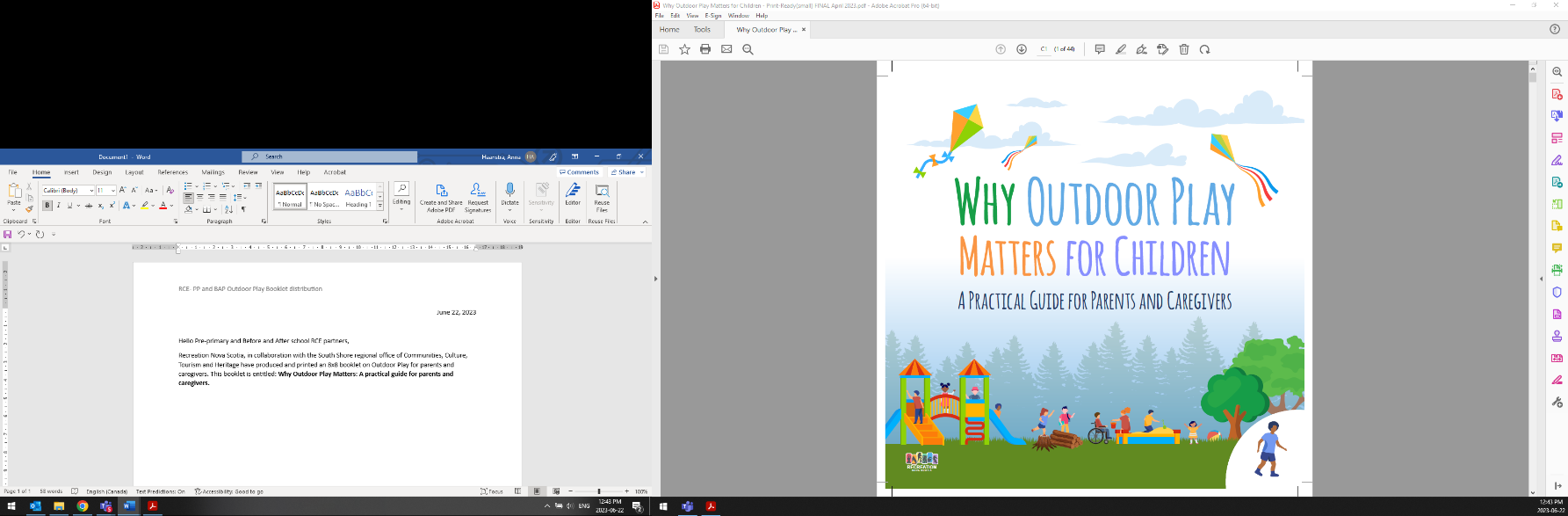Open Create and Share Adobe PDF
Image resolution: width=1568 pixels, height=516 pixels.
pos(441,192)
